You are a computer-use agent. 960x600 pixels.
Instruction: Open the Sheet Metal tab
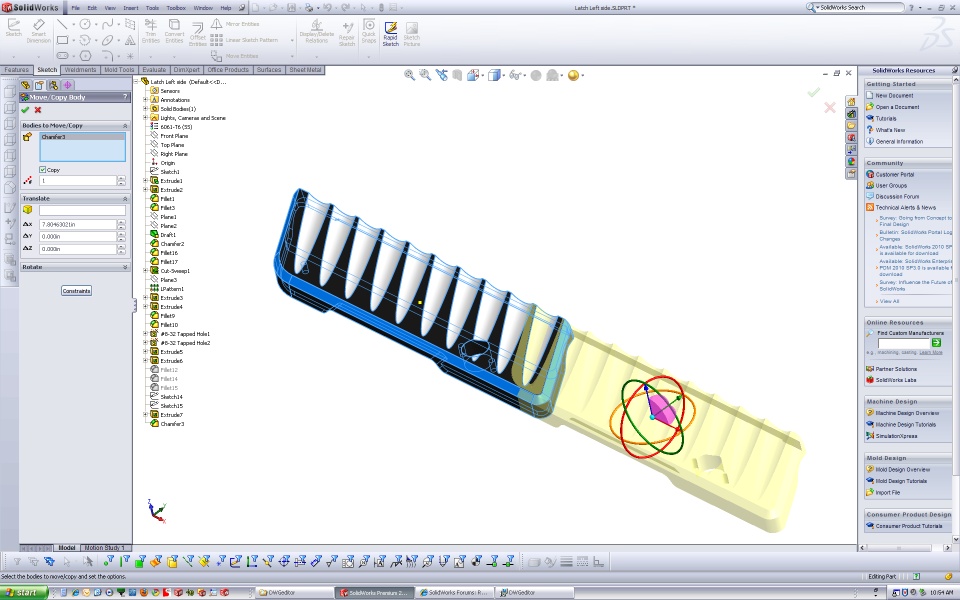306,70
